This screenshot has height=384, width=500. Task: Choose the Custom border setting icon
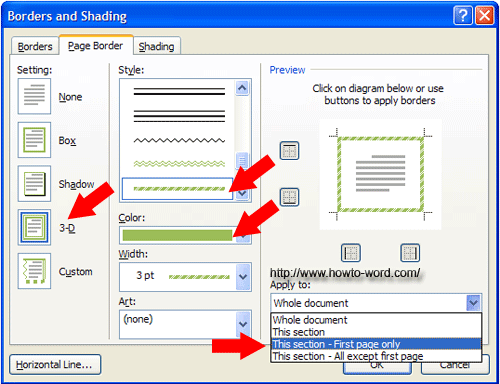tap(34, 271)
